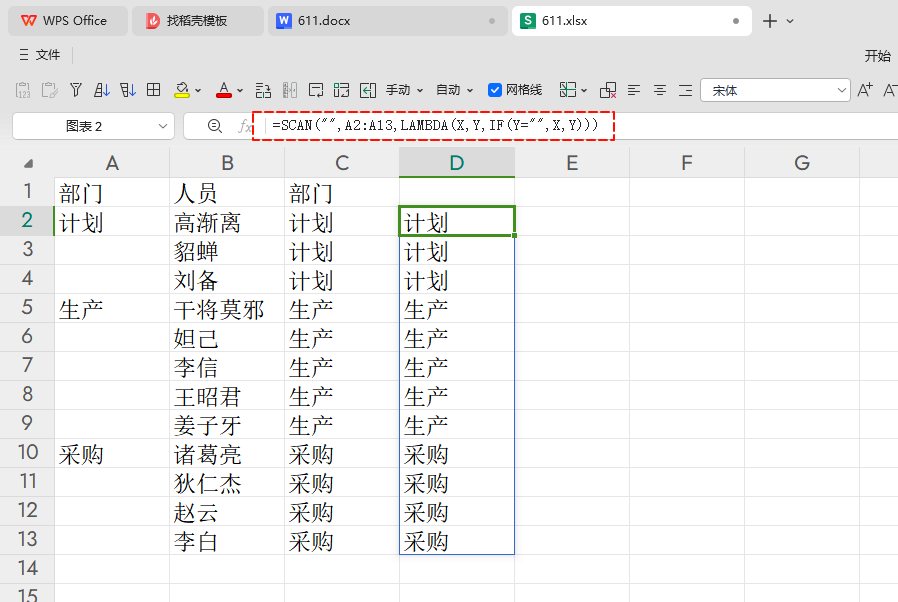
Task: Align text right
Action: pyautogui.click(x=686, y=90)
